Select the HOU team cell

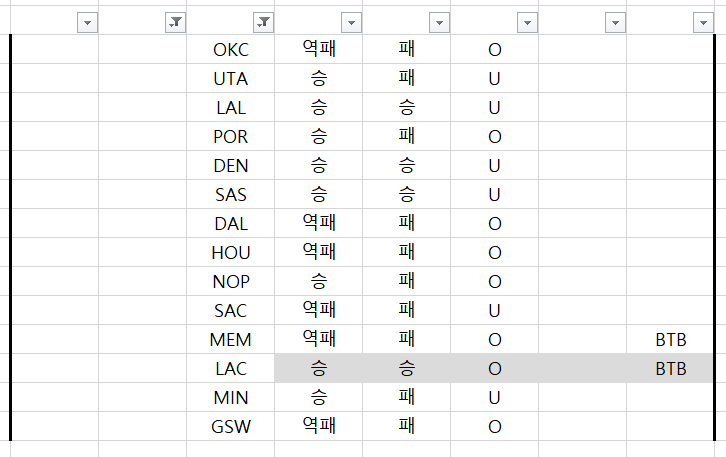231,253
